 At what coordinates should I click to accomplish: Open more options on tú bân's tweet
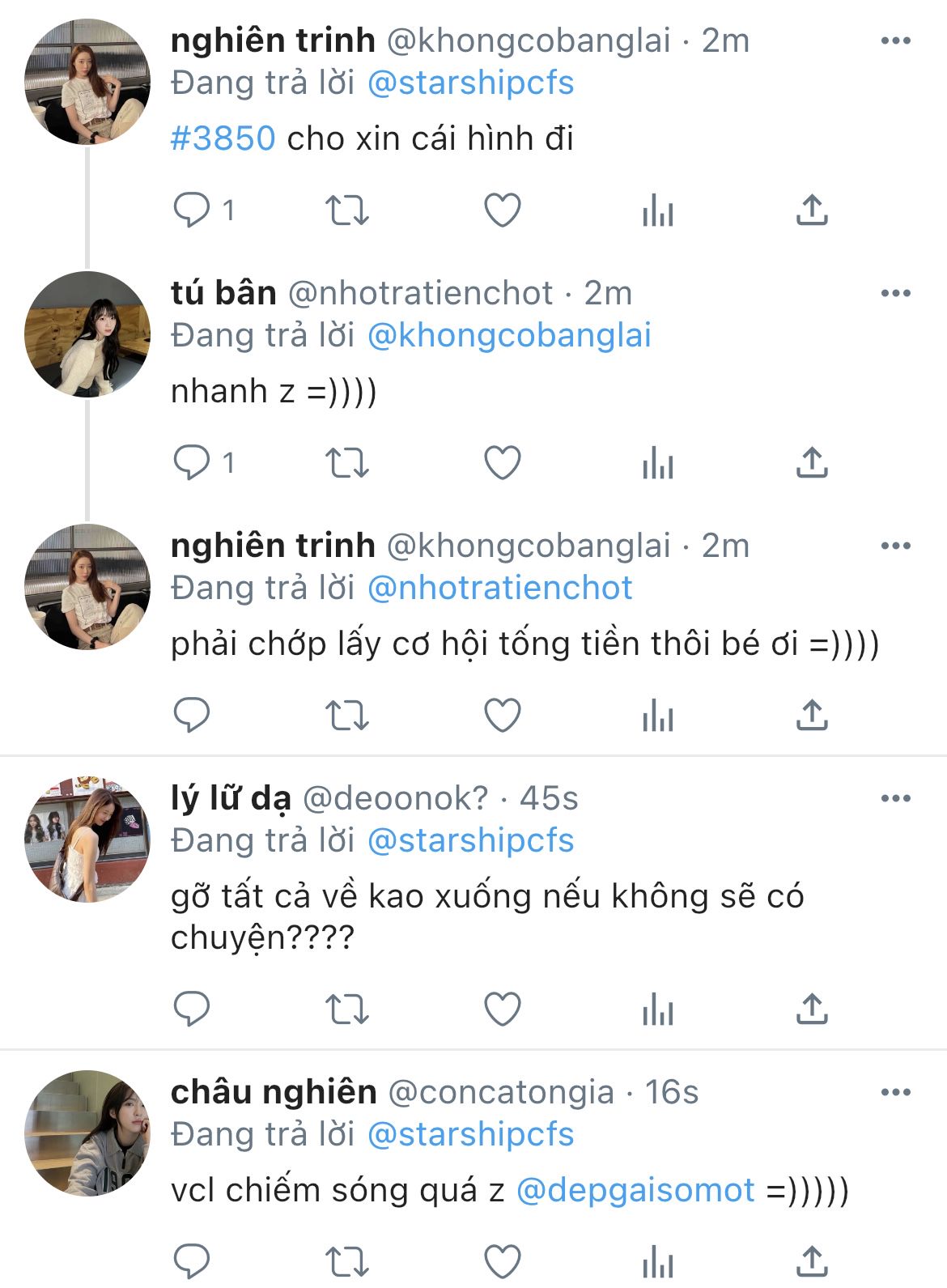[895, 293]
